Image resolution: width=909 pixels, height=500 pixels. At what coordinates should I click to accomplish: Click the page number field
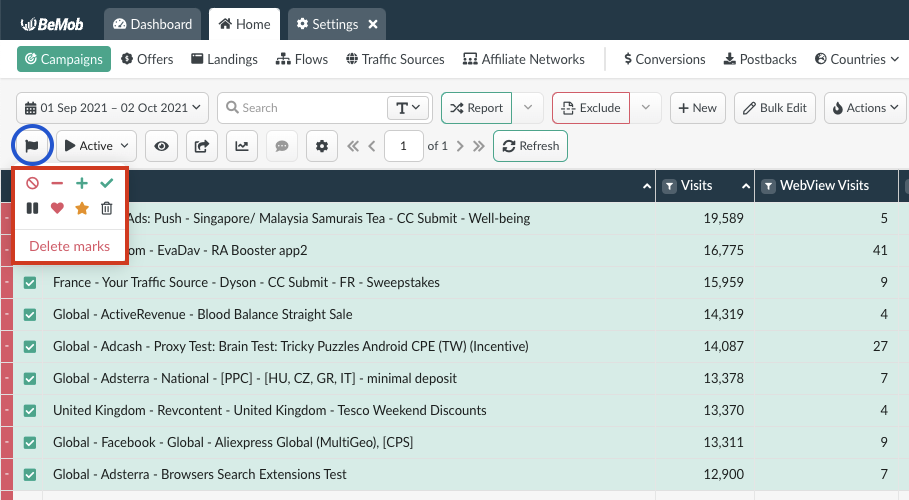(x=403, y=146)
